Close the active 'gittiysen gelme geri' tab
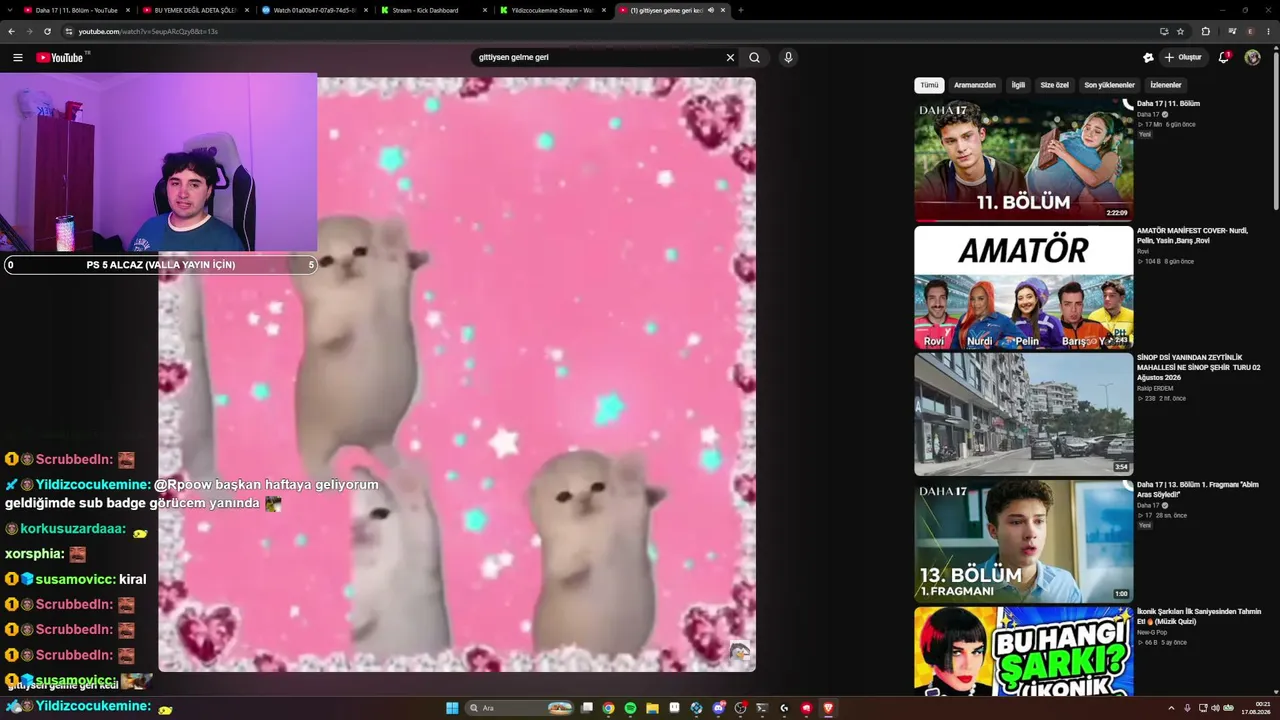This screenshot has width=1280, height=720. click(x=723, y=10)
